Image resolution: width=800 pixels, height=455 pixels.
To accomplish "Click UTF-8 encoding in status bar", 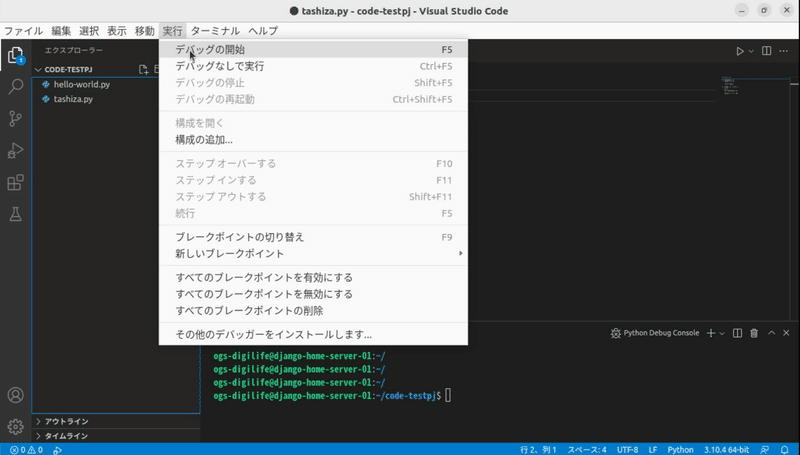I will click(x=628, y=450).
